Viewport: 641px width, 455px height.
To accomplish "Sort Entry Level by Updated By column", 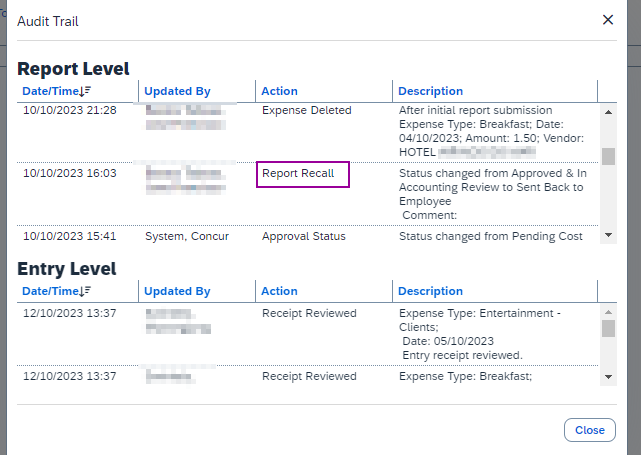I will click(177, 291).
